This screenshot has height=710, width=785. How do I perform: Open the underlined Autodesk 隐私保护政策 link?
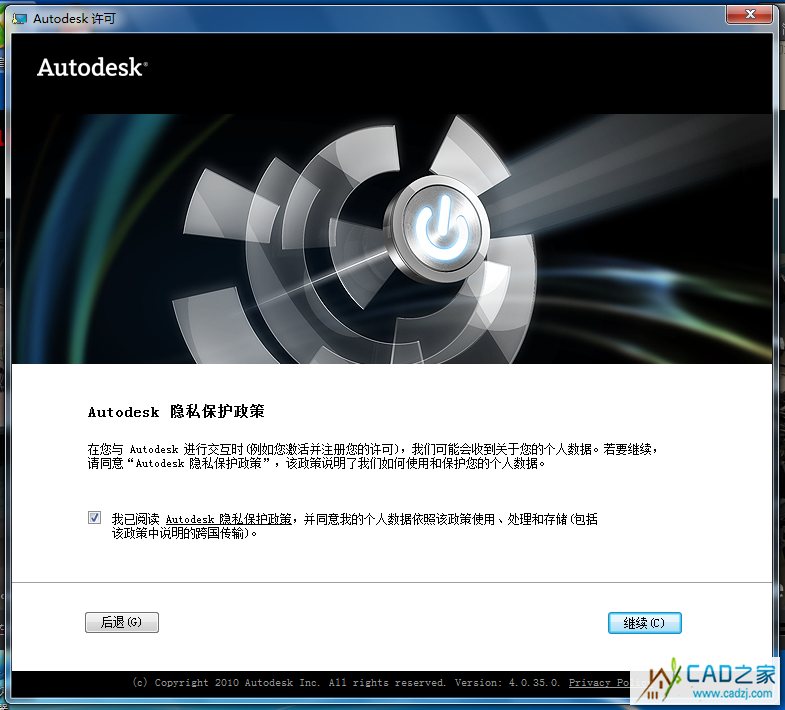228,519
